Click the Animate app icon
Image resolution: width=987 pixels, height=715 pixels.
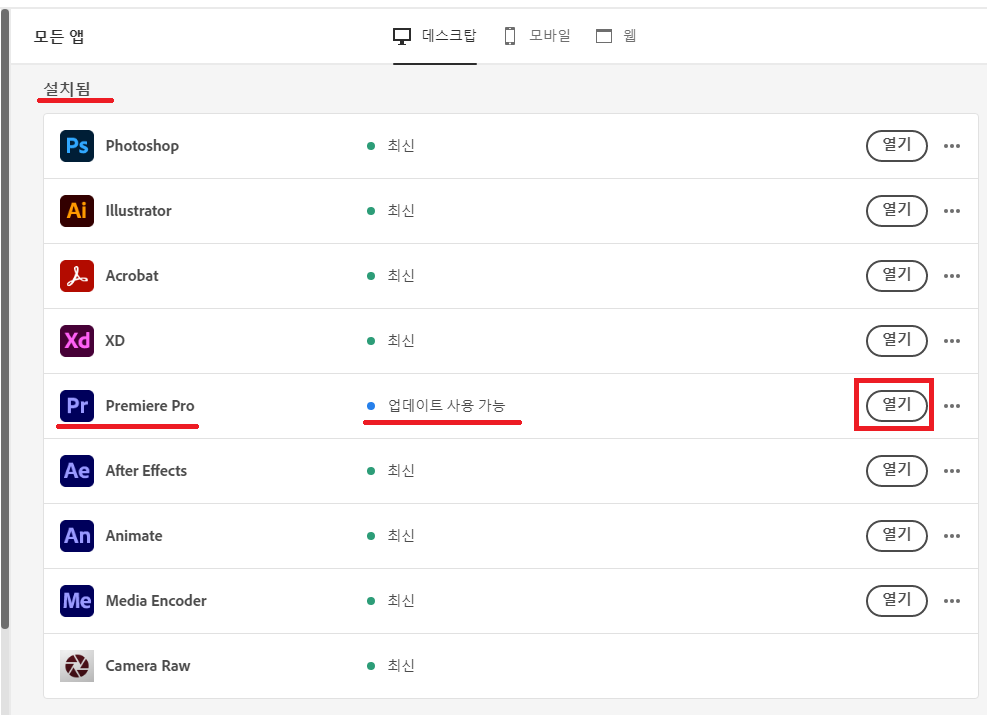(77, 536)
